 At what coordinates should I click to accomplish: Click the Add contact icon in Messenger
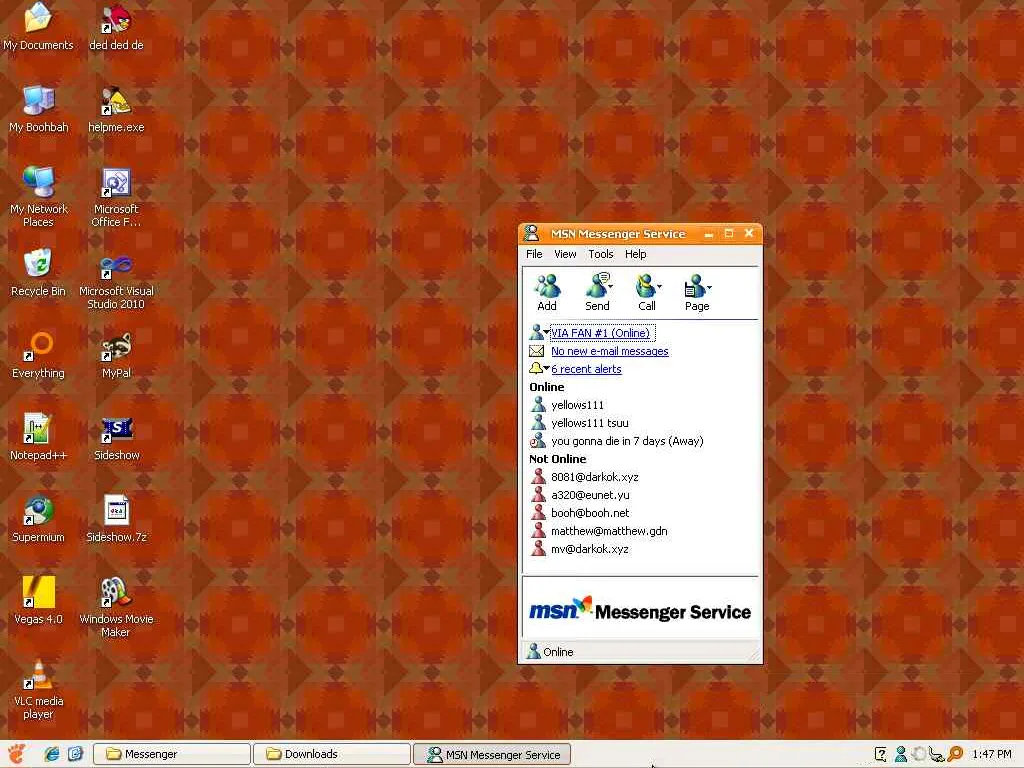(x=547, y=292)
